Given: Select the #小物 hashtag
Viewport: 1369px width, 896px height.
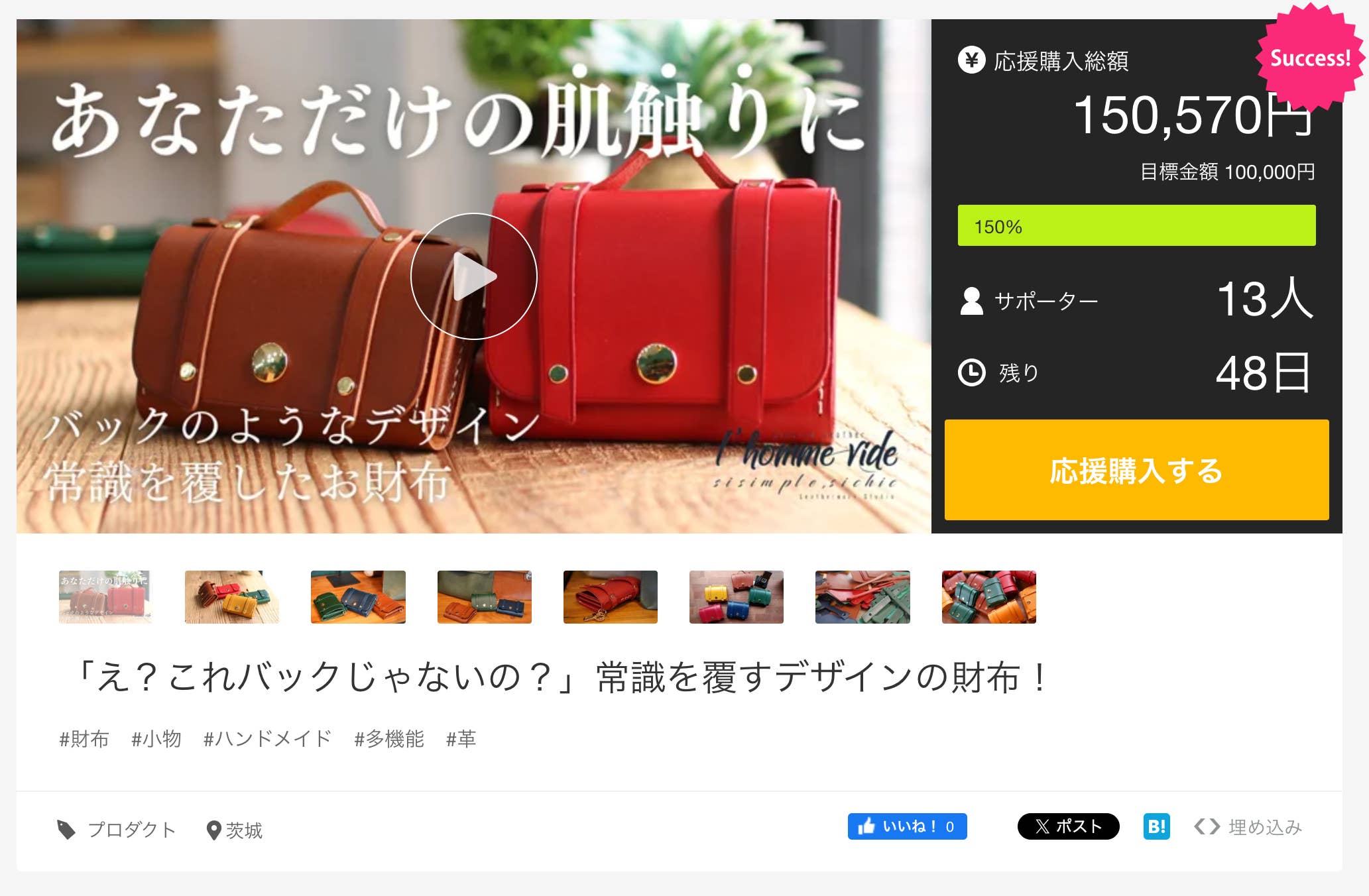Looking at the screenshot, I should pos(156,739).
